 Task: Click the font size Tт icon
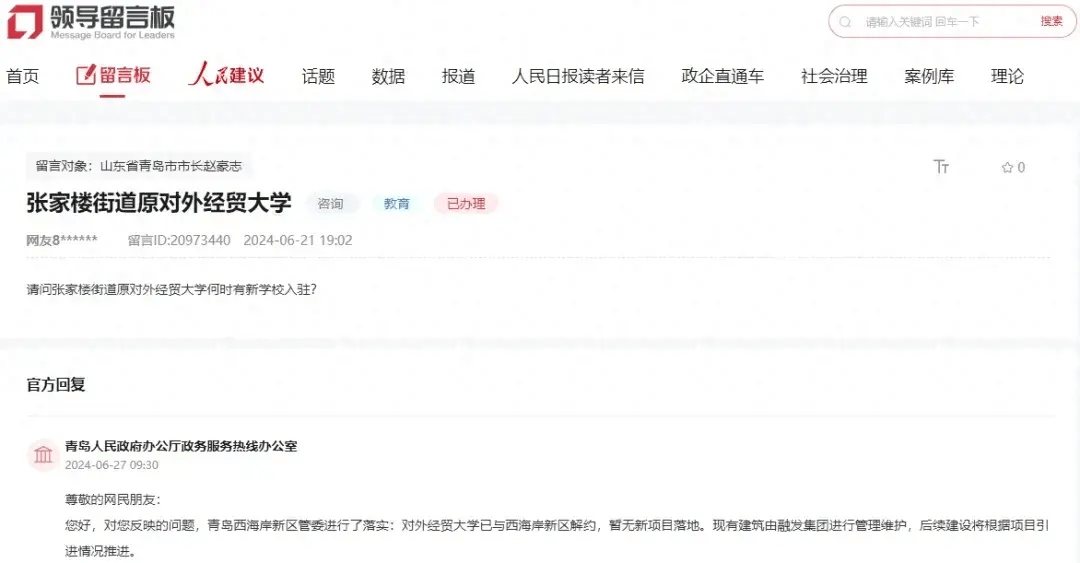[941, 166]
